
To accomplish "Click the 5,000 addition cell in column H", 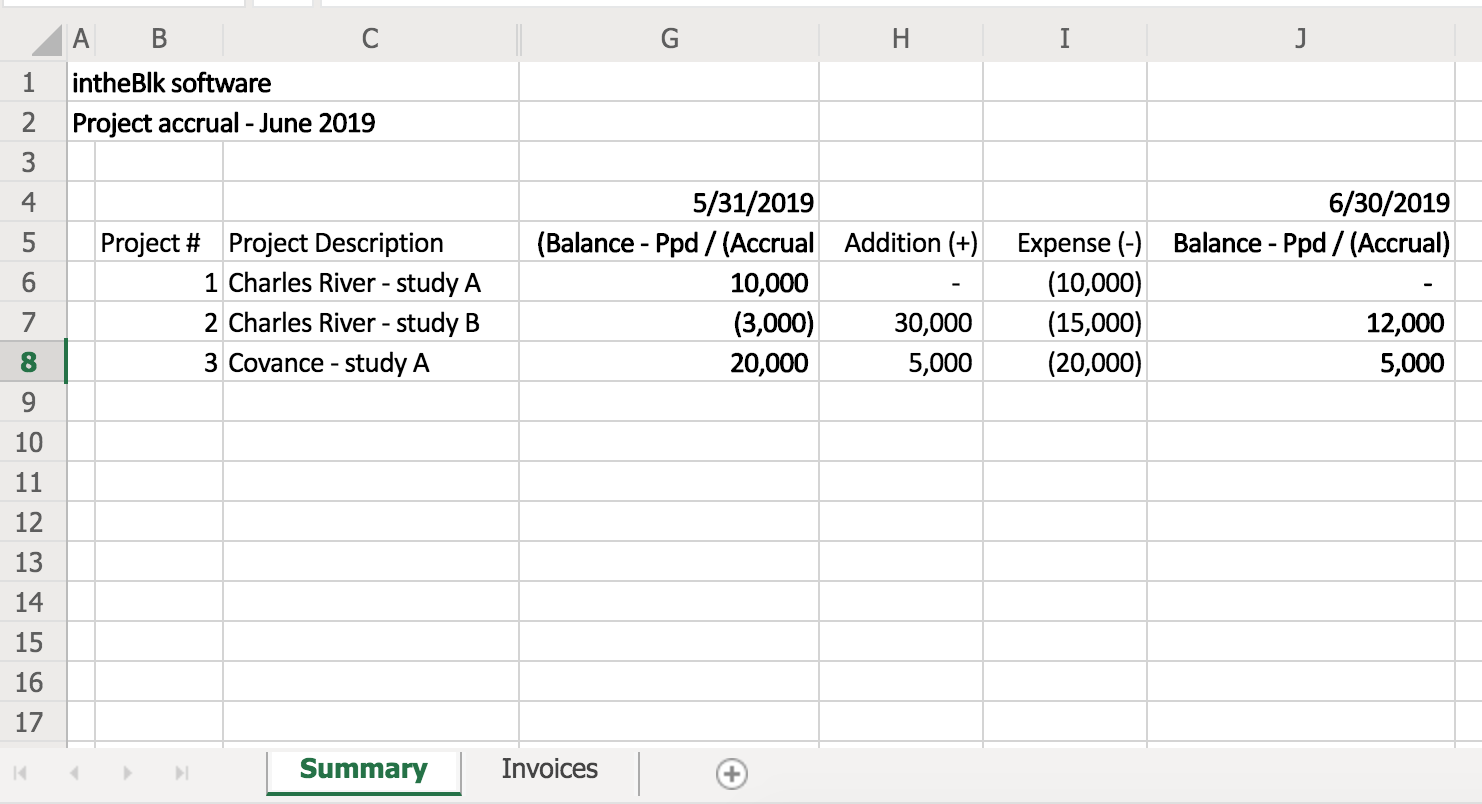I will pos(901,362).
